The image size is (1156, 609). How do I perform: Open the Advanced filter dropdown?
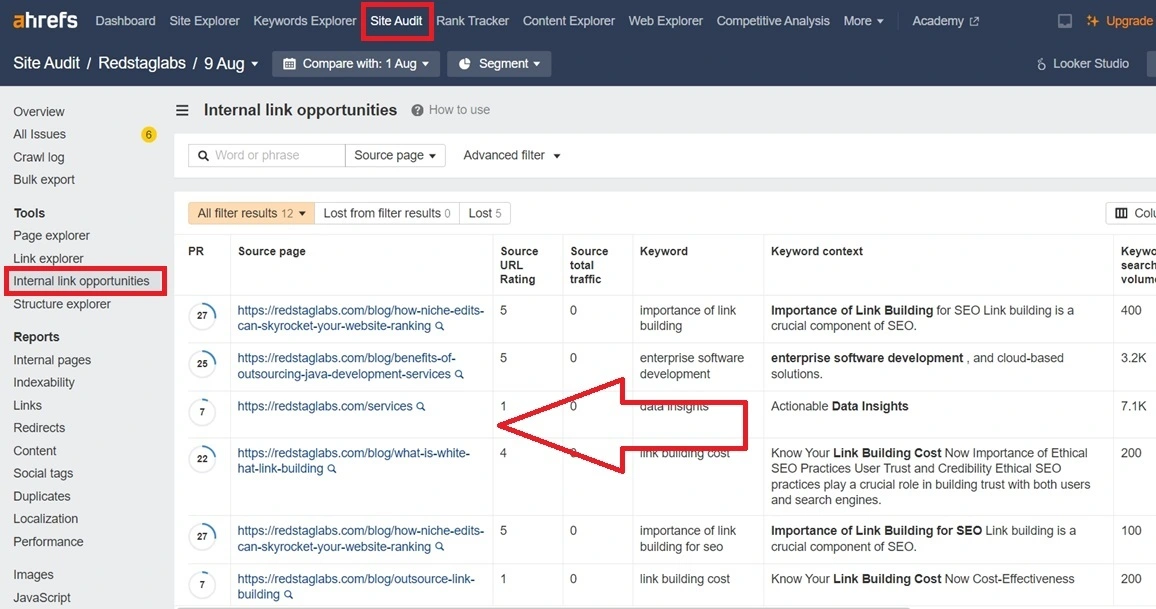511,155
